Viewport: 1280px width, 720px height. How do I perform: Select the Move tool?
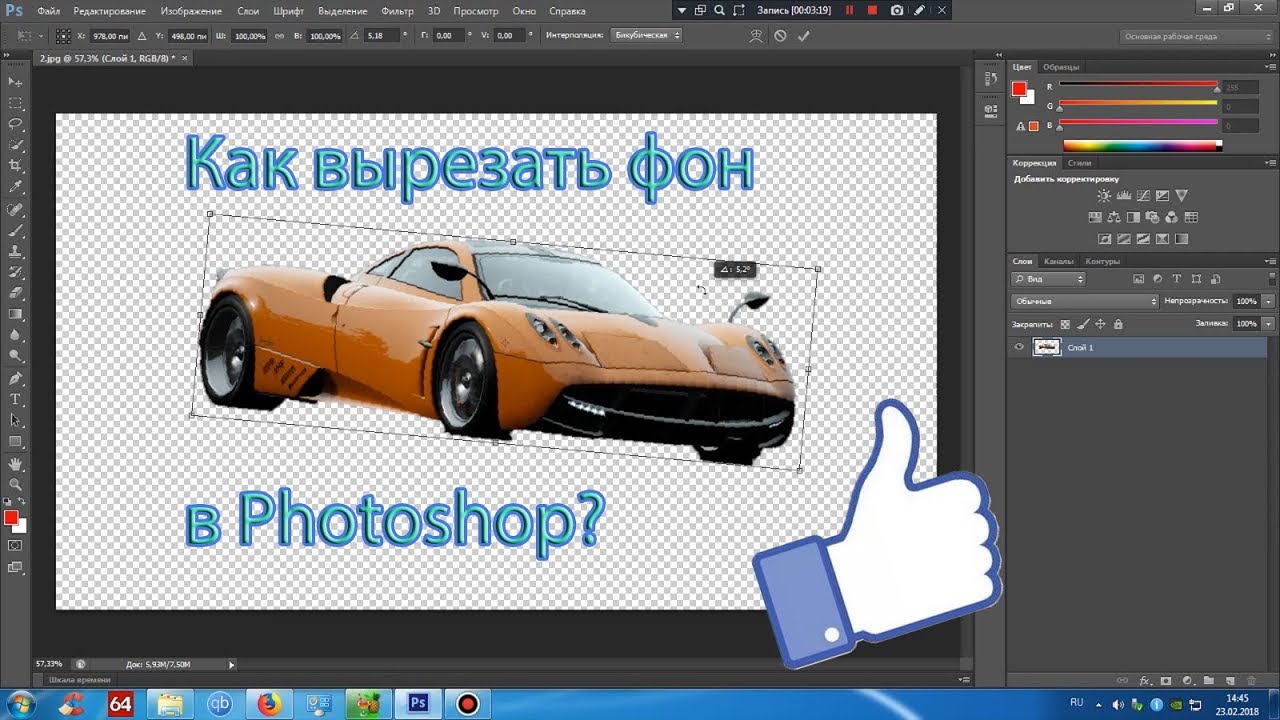(15, 81)
